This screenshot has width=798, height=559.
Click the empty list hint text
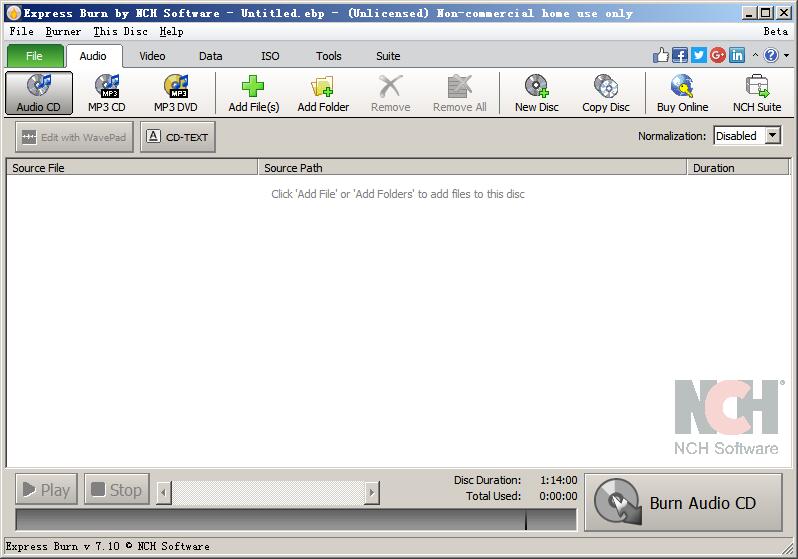pos(398,194)
